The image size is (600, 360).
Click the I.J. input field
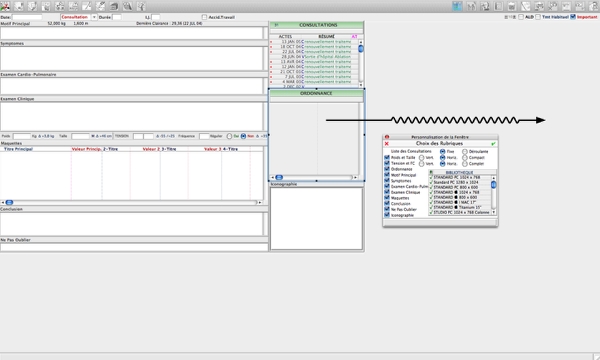click(x=156, y=17)
